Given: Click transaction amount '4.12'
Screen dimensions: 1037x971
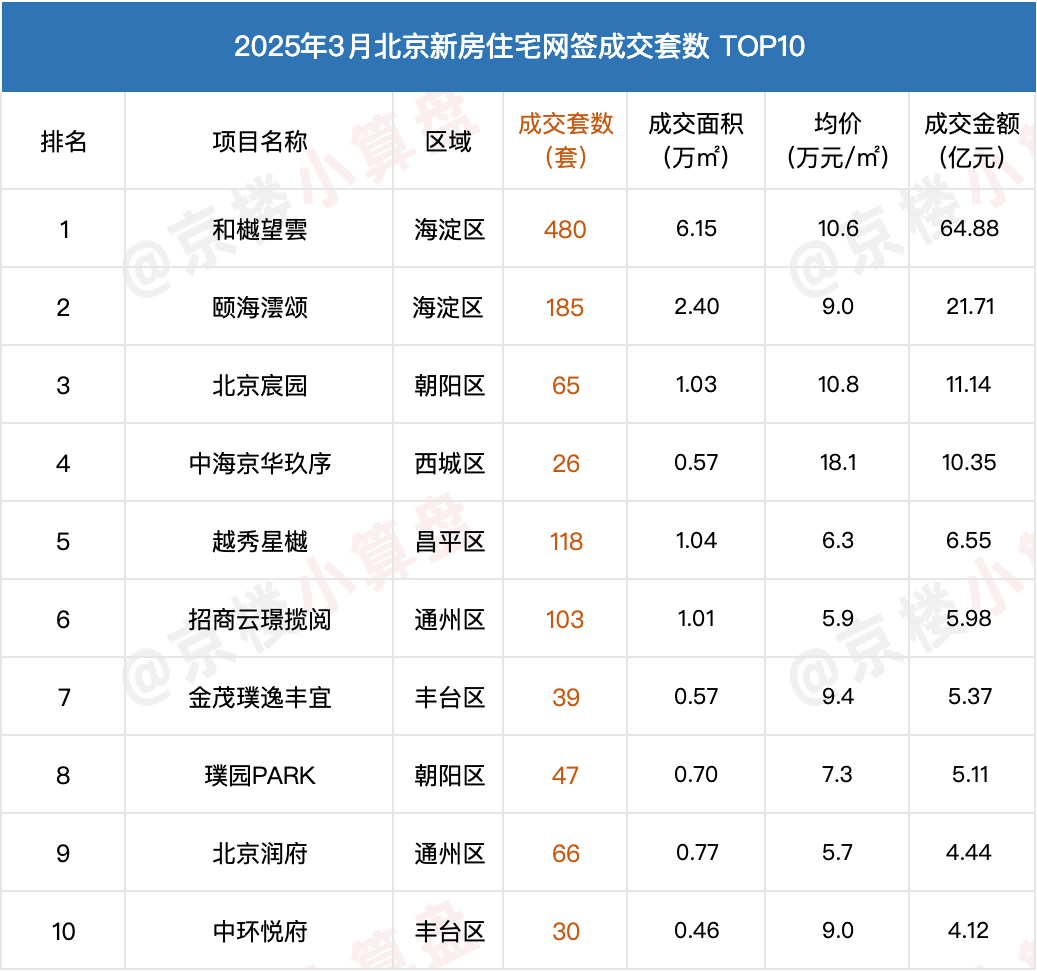Looking at the screenshot, I should pos(969,931).
